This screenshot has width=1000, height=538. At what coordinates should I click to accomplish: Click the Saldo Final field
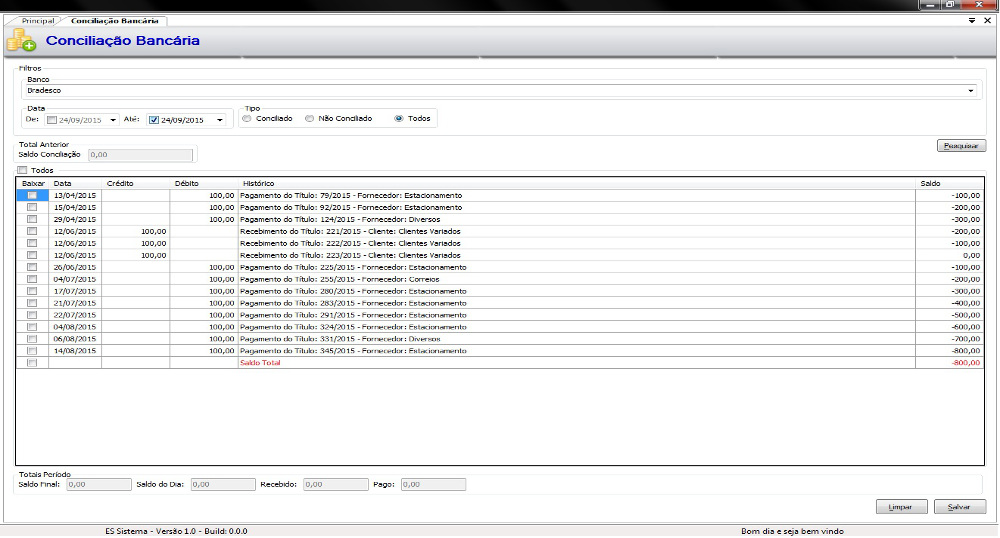click(99, 484)
